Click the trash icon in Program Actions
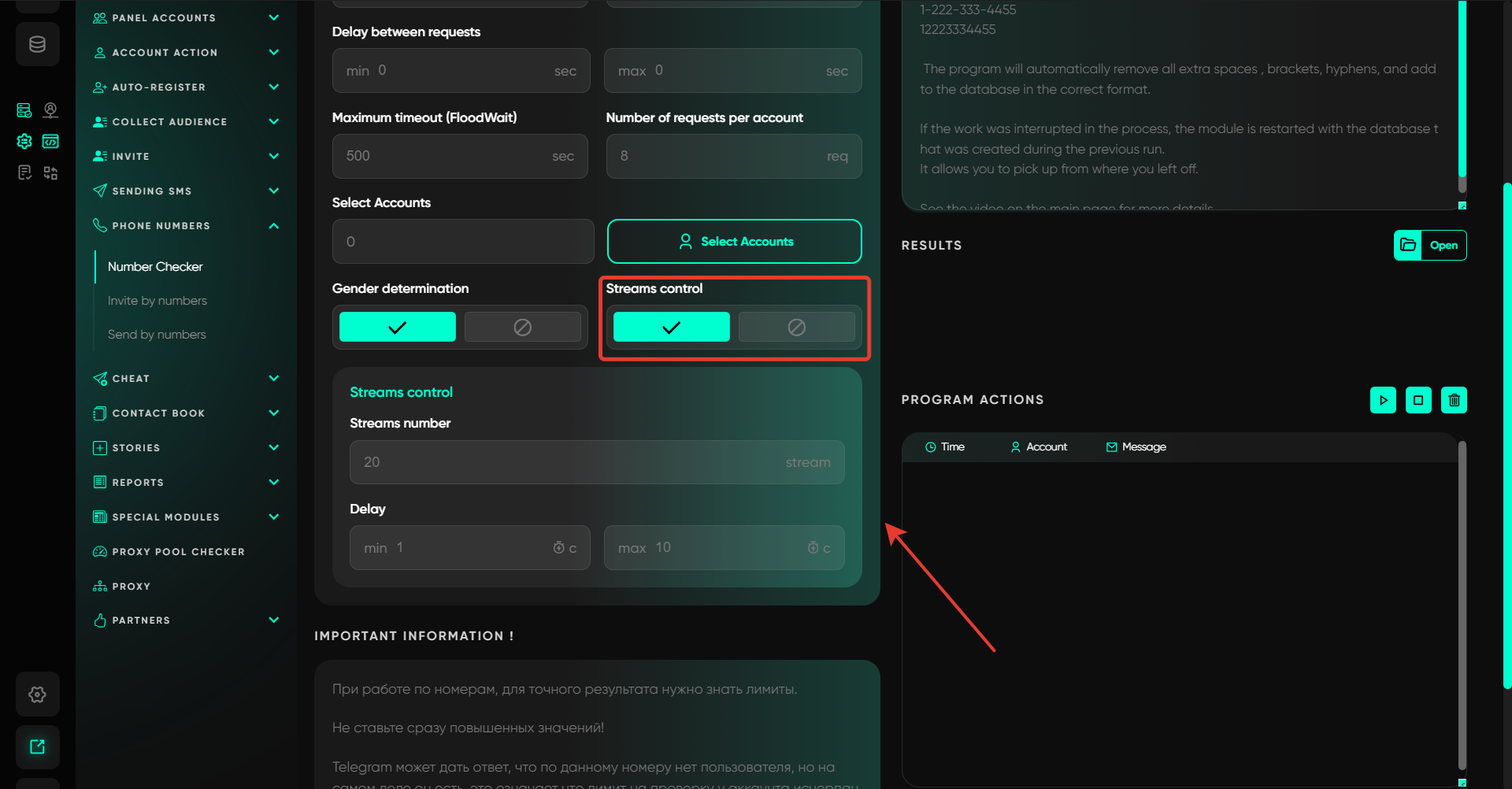The height and width of the screenshot is (789, 1512). 1454,400
